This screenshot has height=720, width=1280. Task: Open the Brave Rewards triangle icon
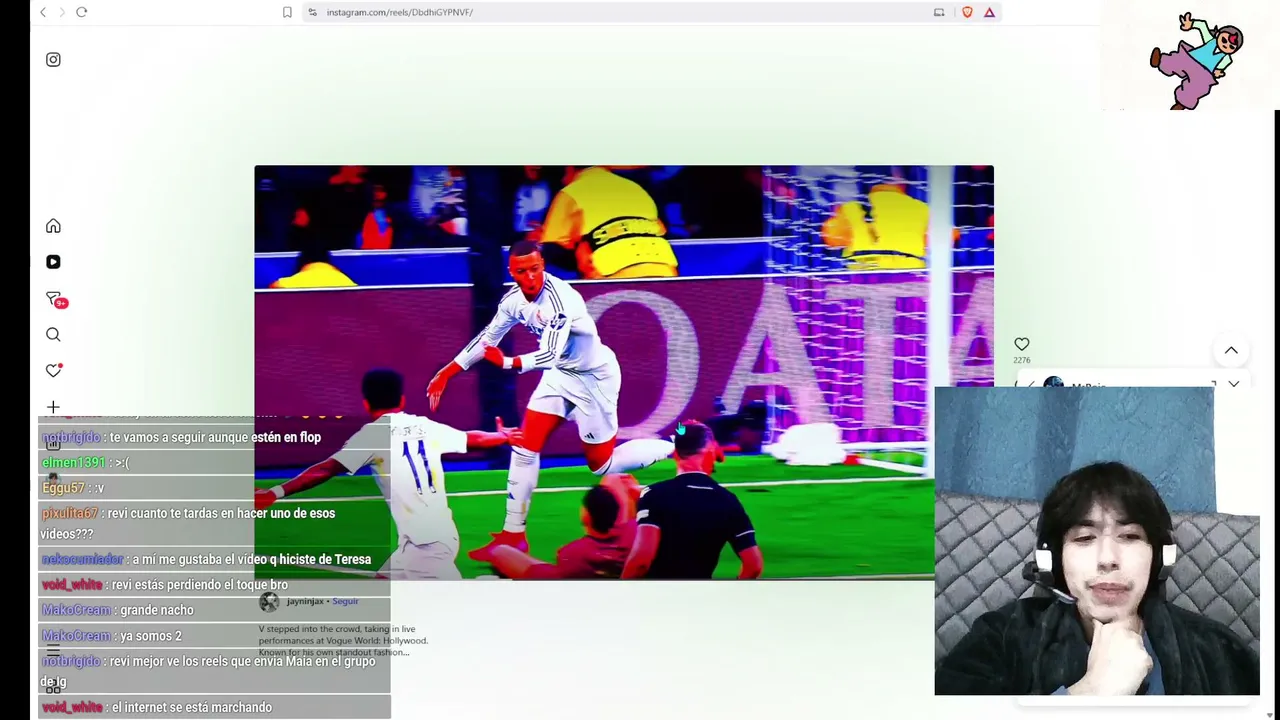click(989, 12)
